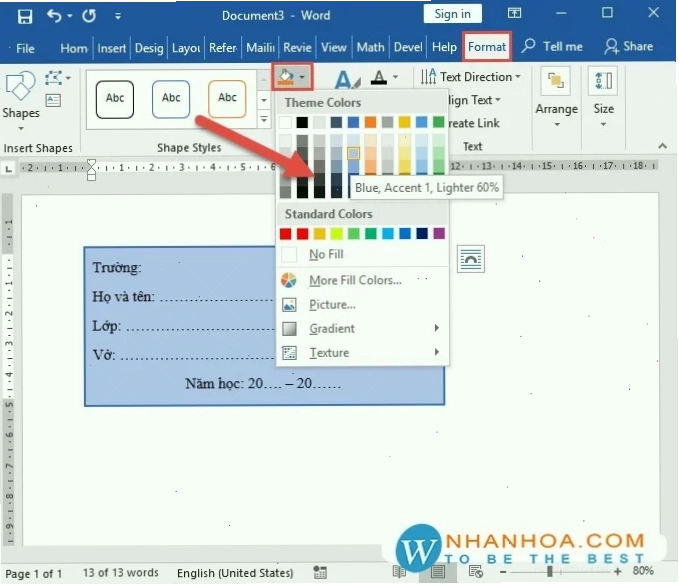Image resolution: width=679 pixels, height=585 pixels.
Task: Select the Format tab
Action: click(487, 46)
